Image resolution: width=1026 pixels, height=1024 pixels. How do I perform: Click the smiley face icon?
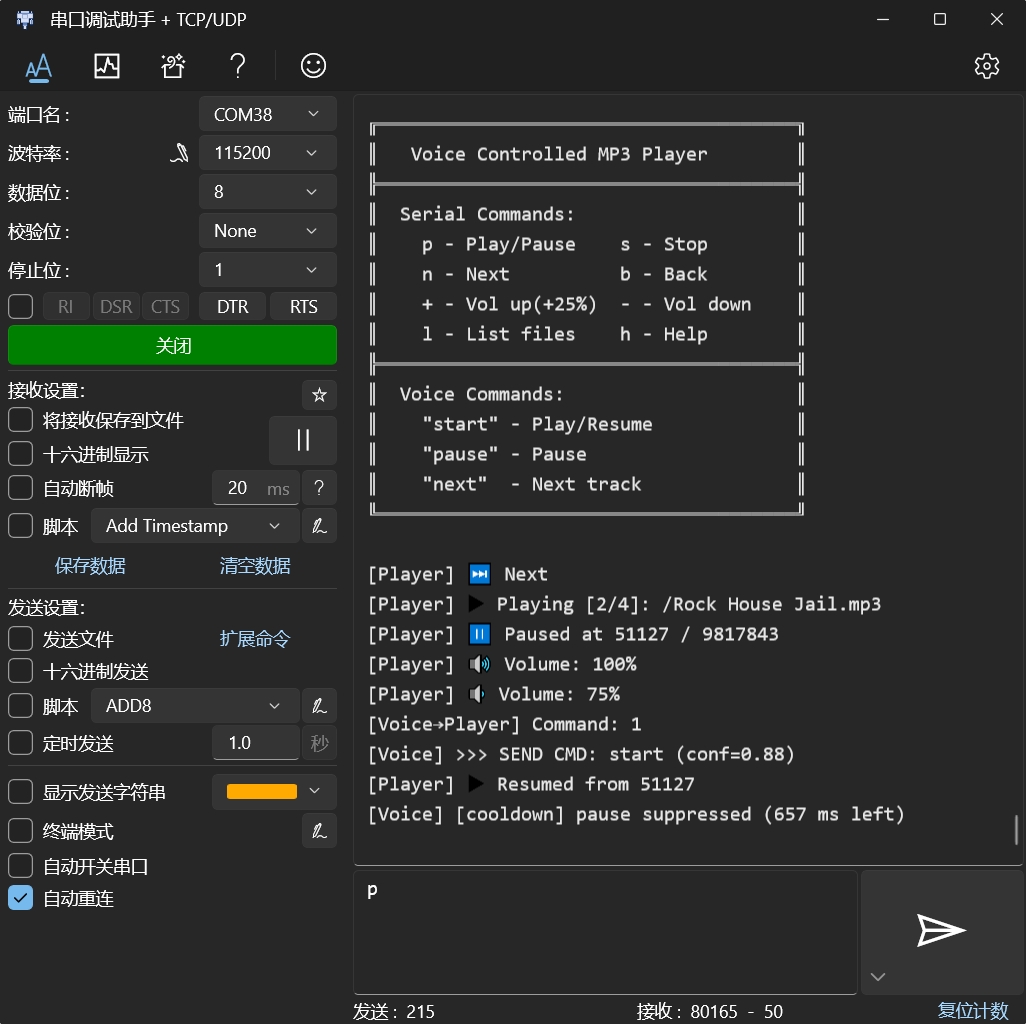(x=313, y=66)
